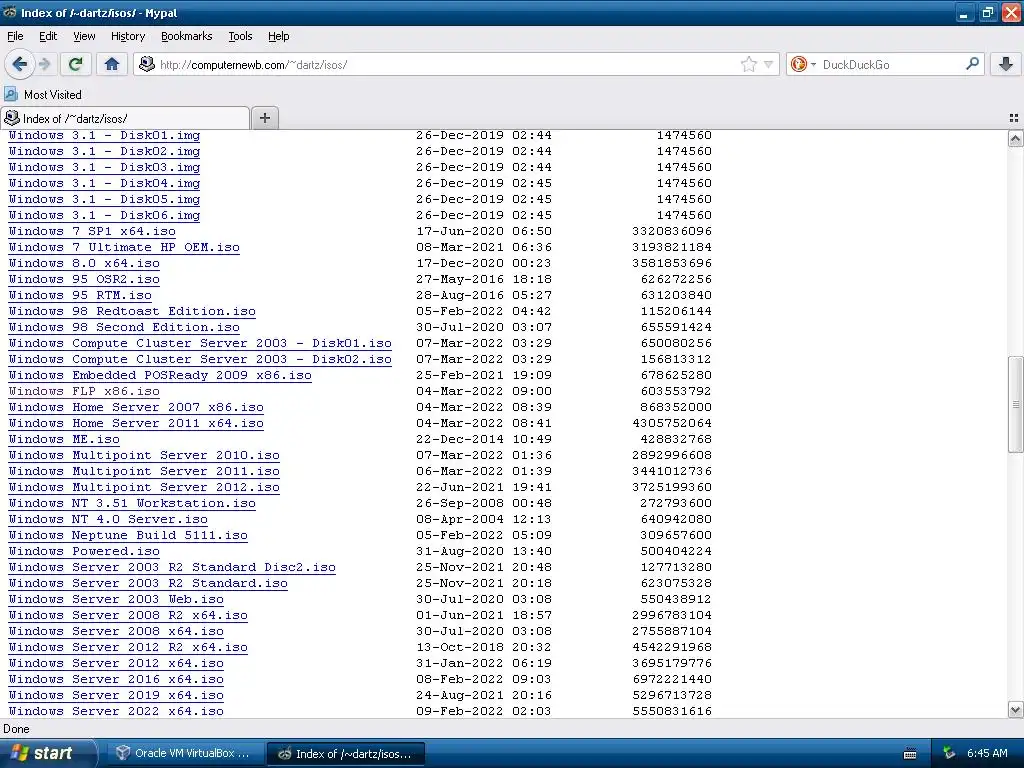Screen dimensions: 1024x768
Task: Download Windows Powered.iso
Action: click(x=84, y=551)
